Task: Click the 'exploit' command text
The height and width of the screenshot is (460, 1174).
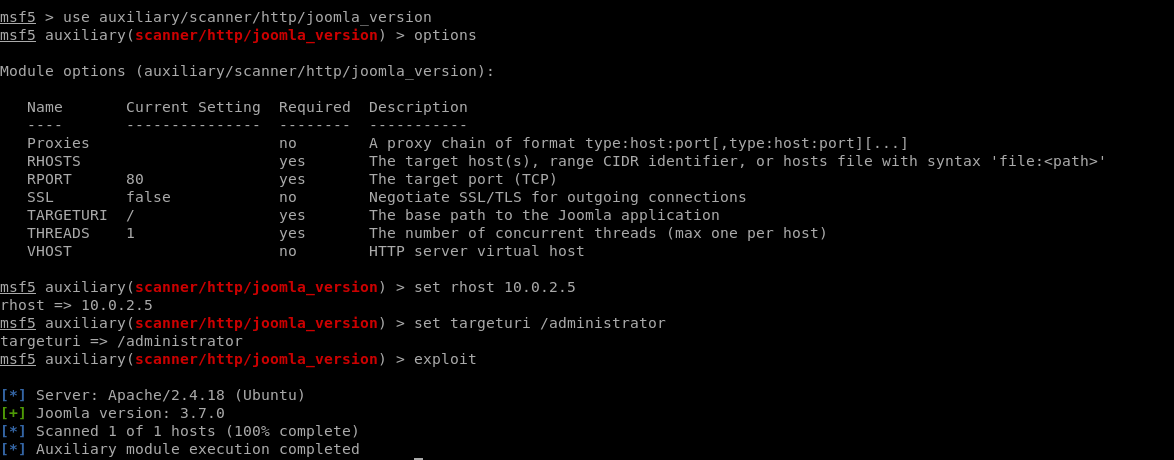Action: point(445,359)
